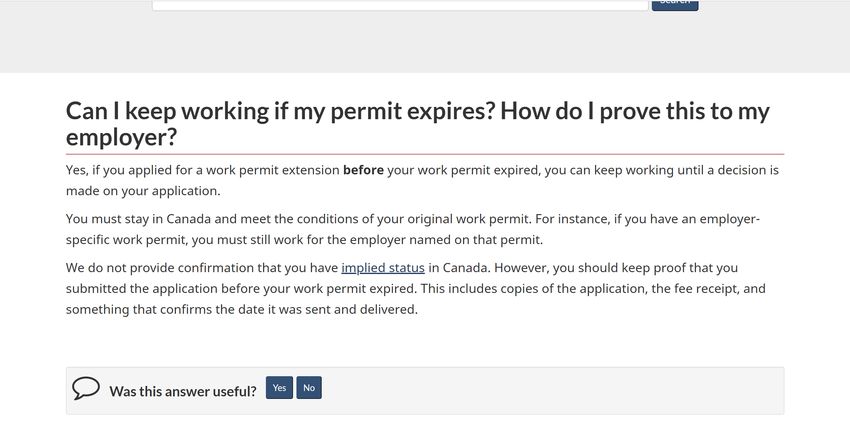This screenshot has width=850, height=432.
Task: Open the implied status link
Action: pyautogui.click(x=383, y=268)
